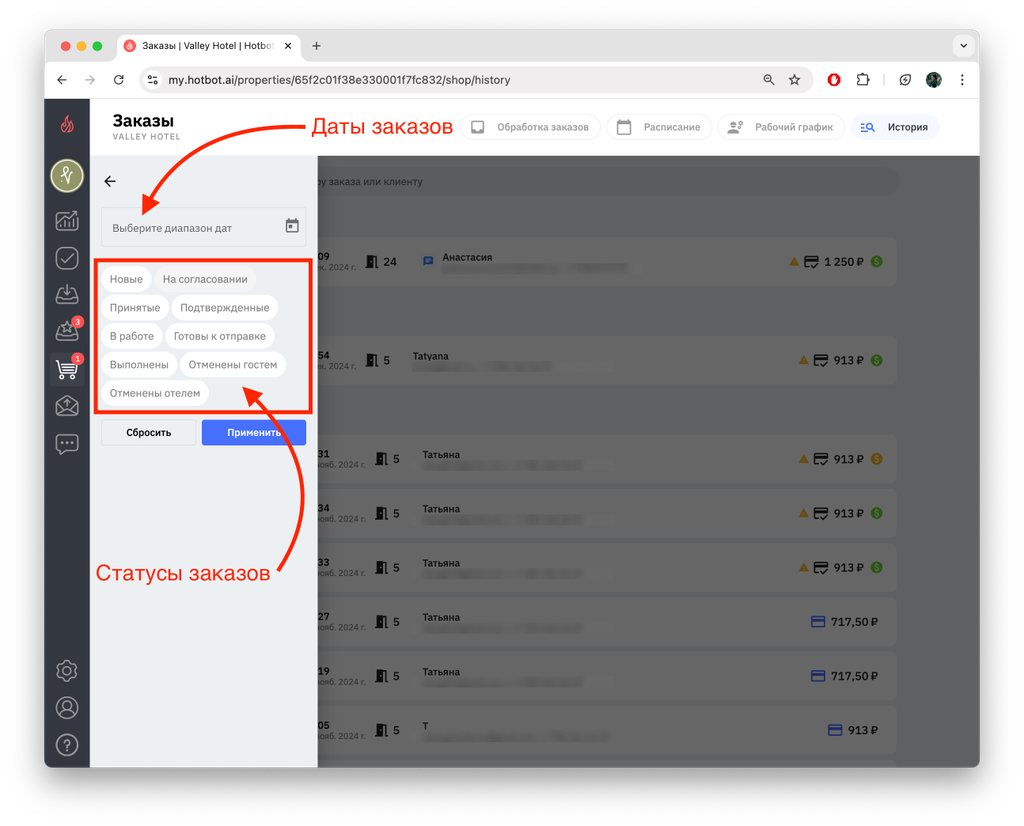Click the Применить button
The width and height of the screenshot is (1024, 826).
[253, 432]
